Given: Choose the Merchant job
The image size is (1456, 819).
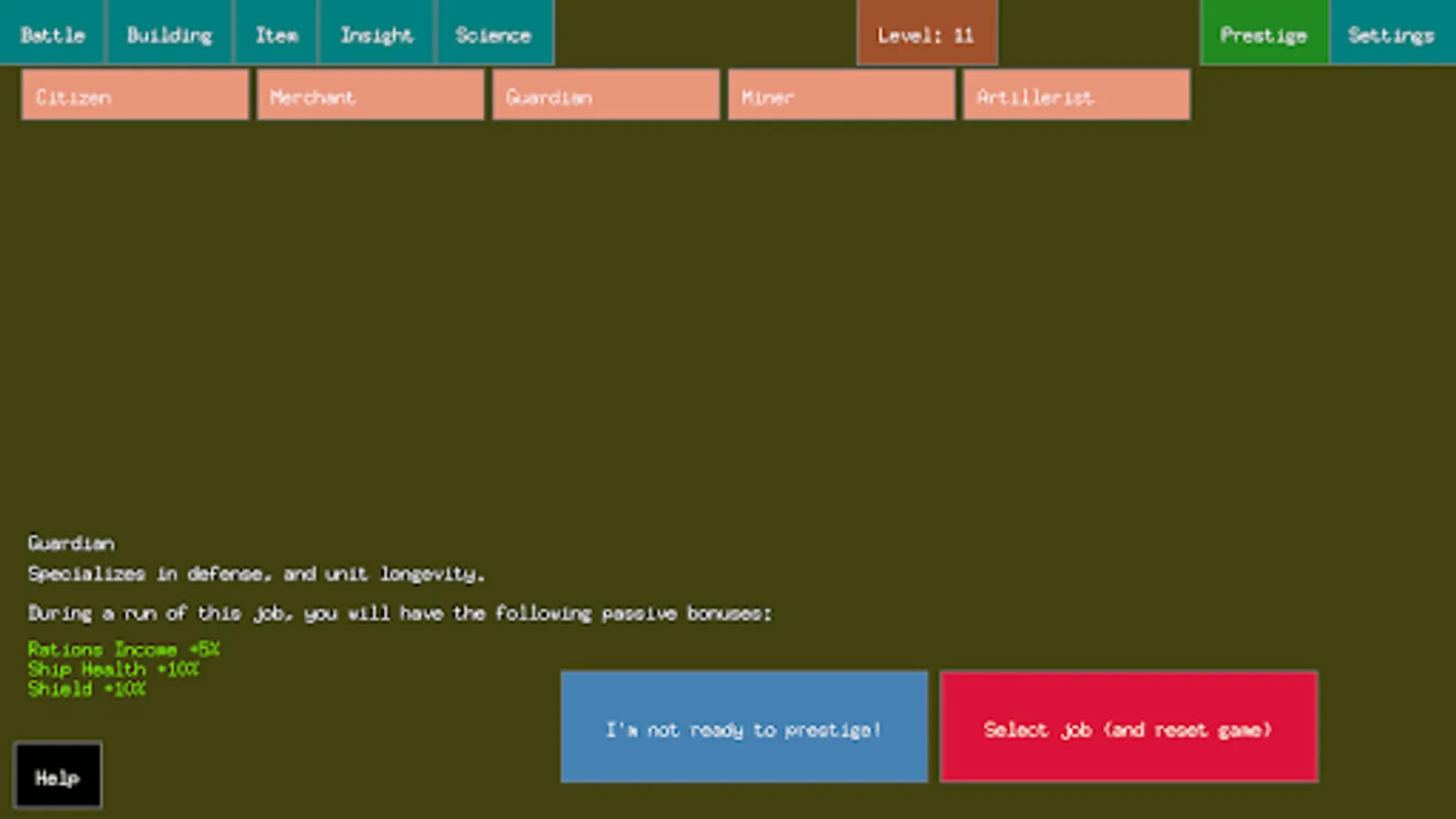Looking at the screenshot, I should coord(370,95).
